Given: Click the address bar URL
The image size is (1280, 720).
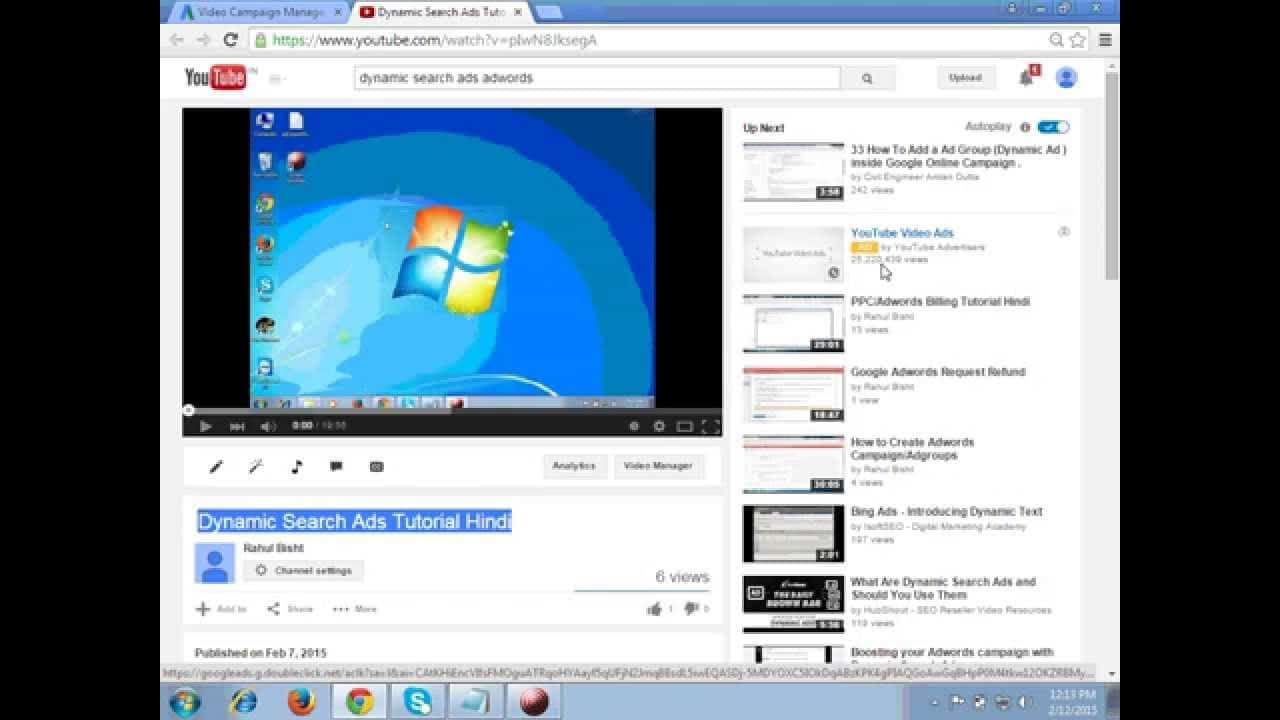Looking at the screenshot, I should (435, 40).
